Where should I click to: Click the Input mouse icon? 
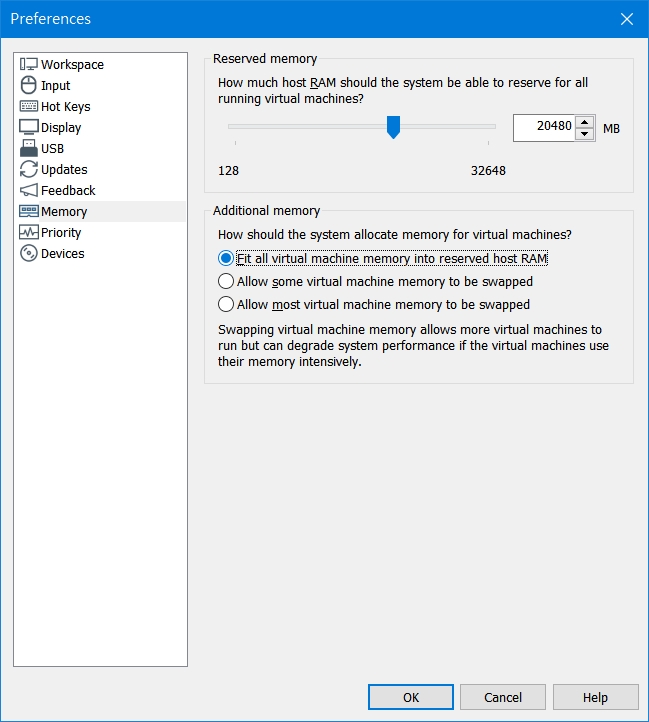pos(28,86)
